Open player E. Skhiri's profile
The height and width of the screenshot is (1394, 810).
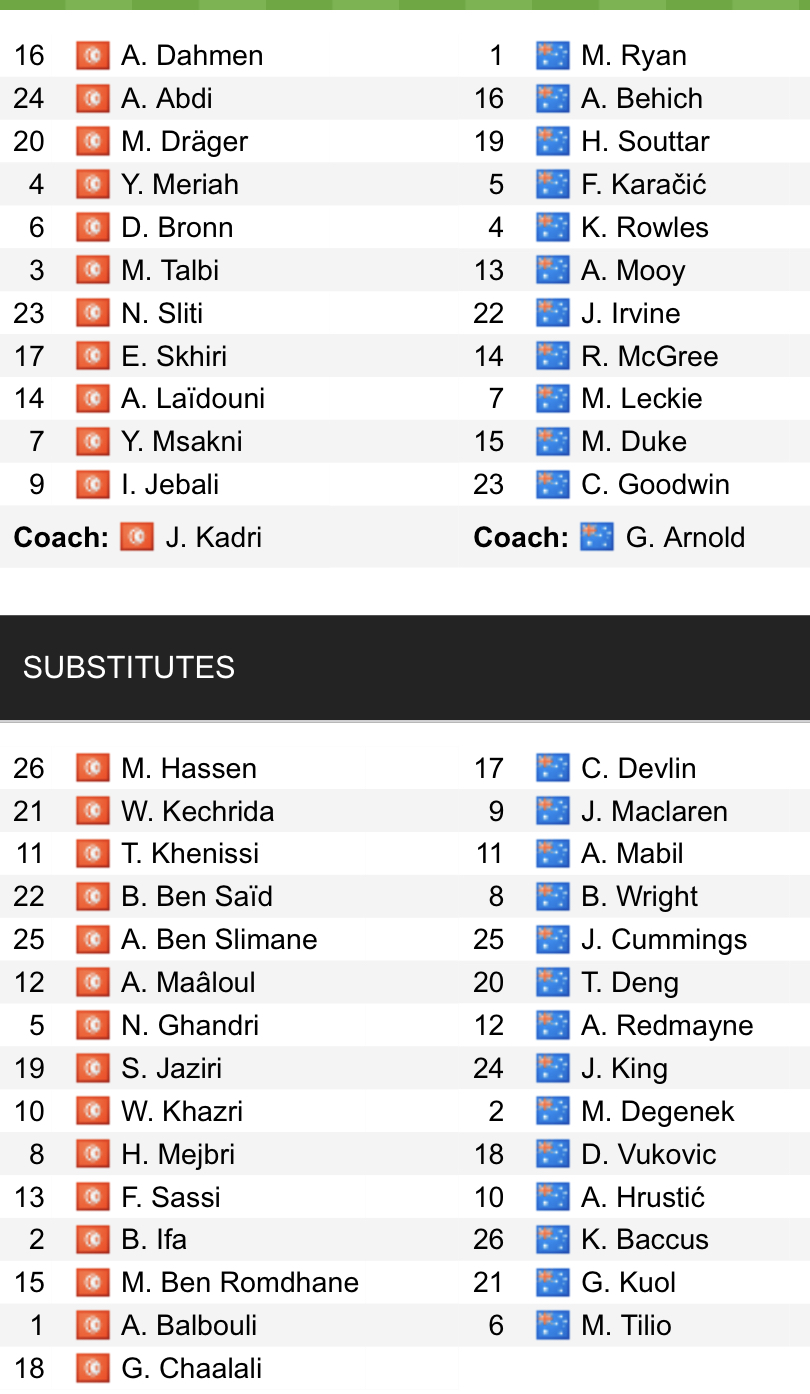click(x=174, y=356)
